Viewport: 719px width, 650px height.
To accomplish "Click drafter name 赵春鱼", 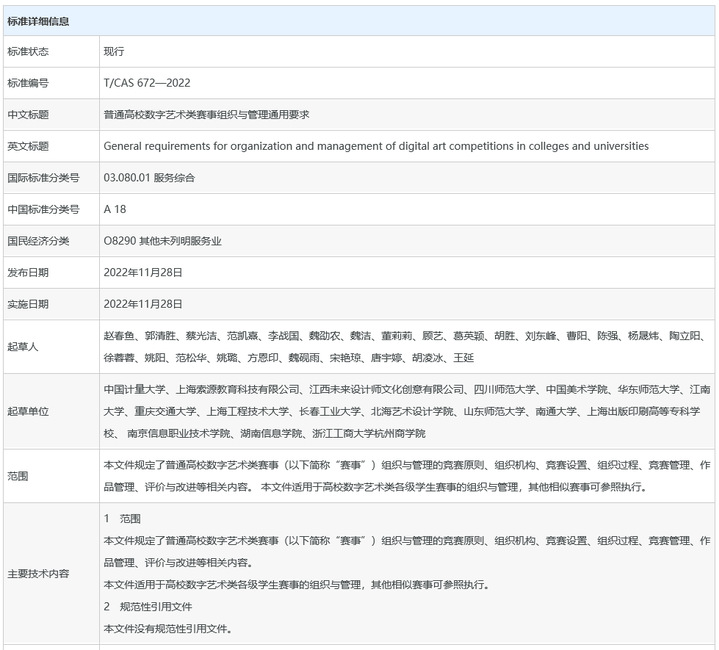I will tap(119, 336).
